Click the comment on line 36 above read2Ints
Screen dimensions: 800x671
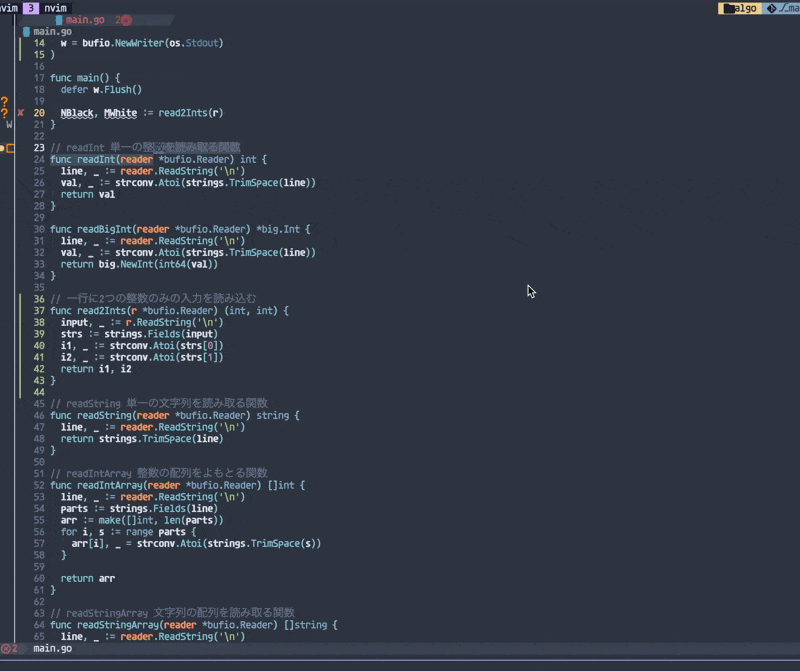(153, 299)
